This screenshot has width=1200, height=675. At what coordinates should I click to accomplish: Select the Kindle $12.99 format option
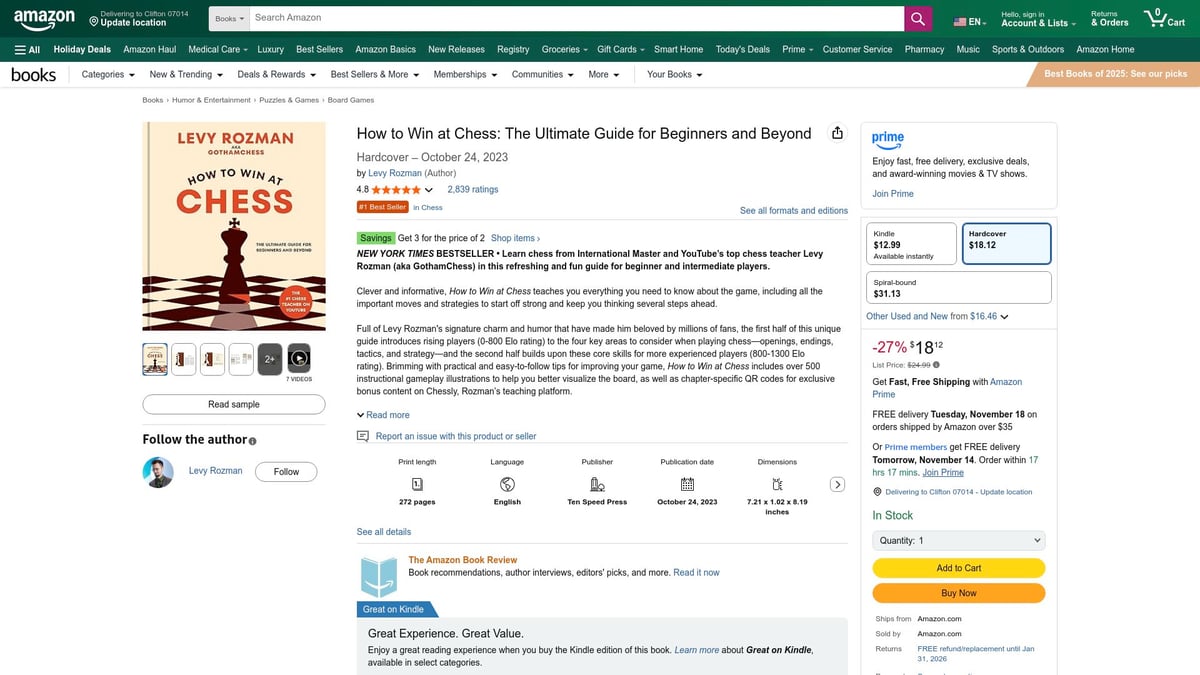[x=911, y=242]
